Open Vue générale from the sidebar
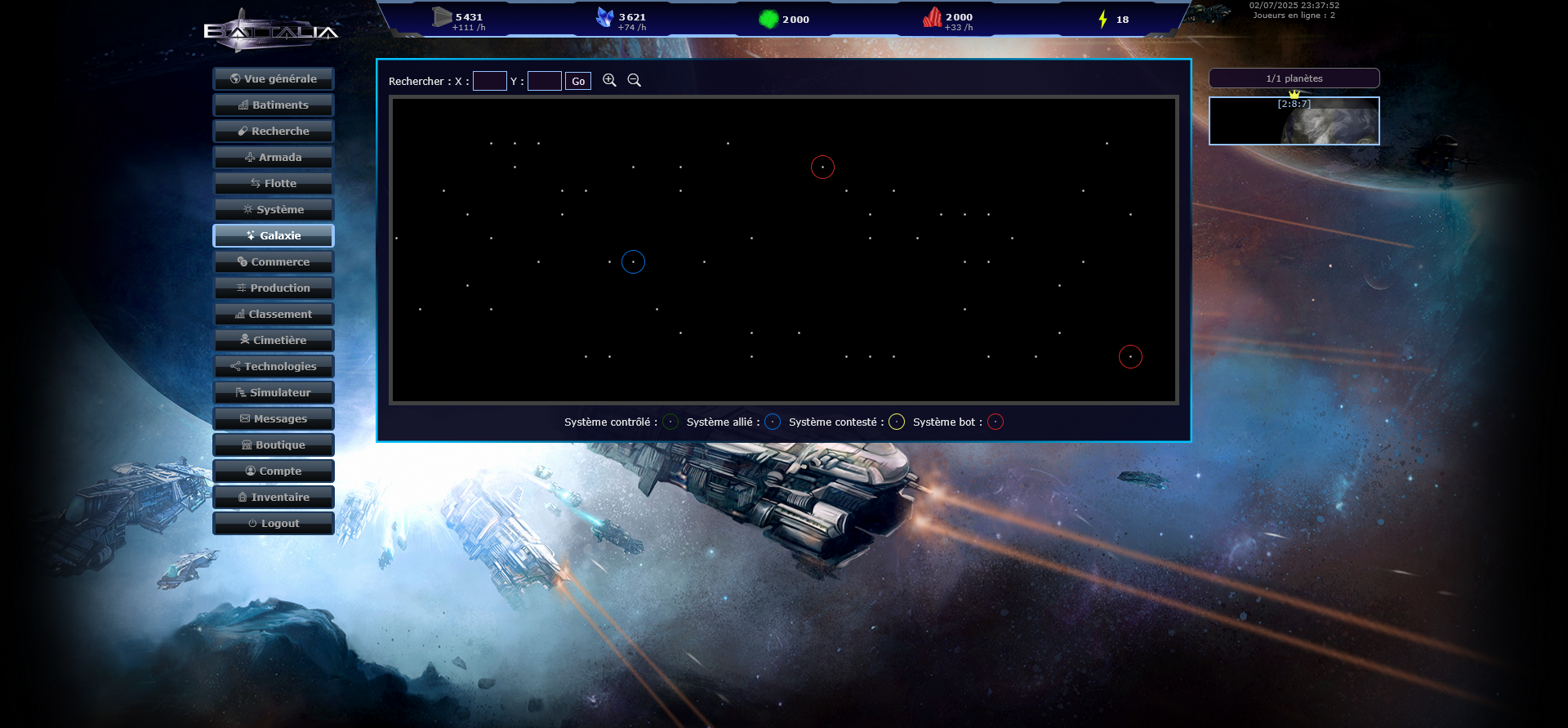 click(274, 78)
